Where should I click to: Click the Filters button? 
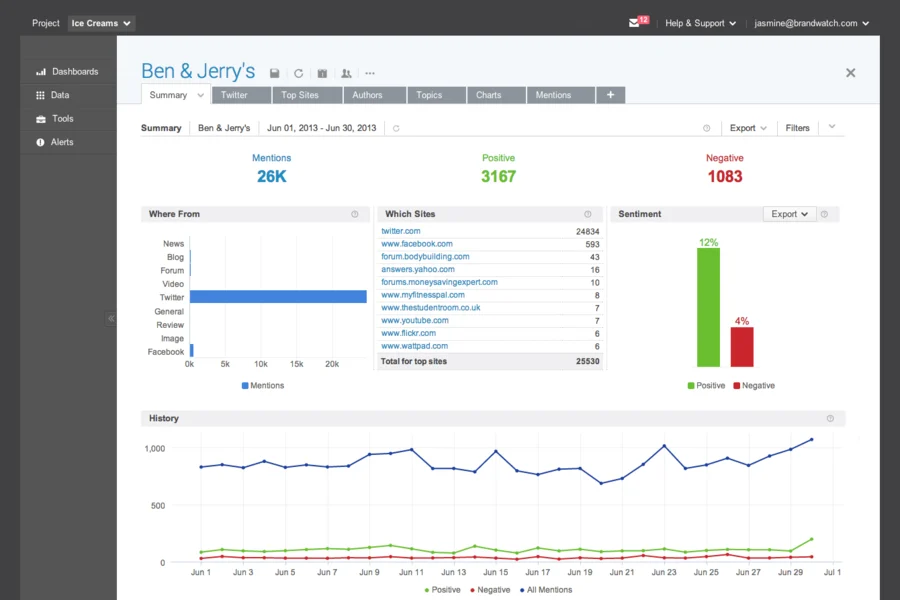[x=797, y=128]
